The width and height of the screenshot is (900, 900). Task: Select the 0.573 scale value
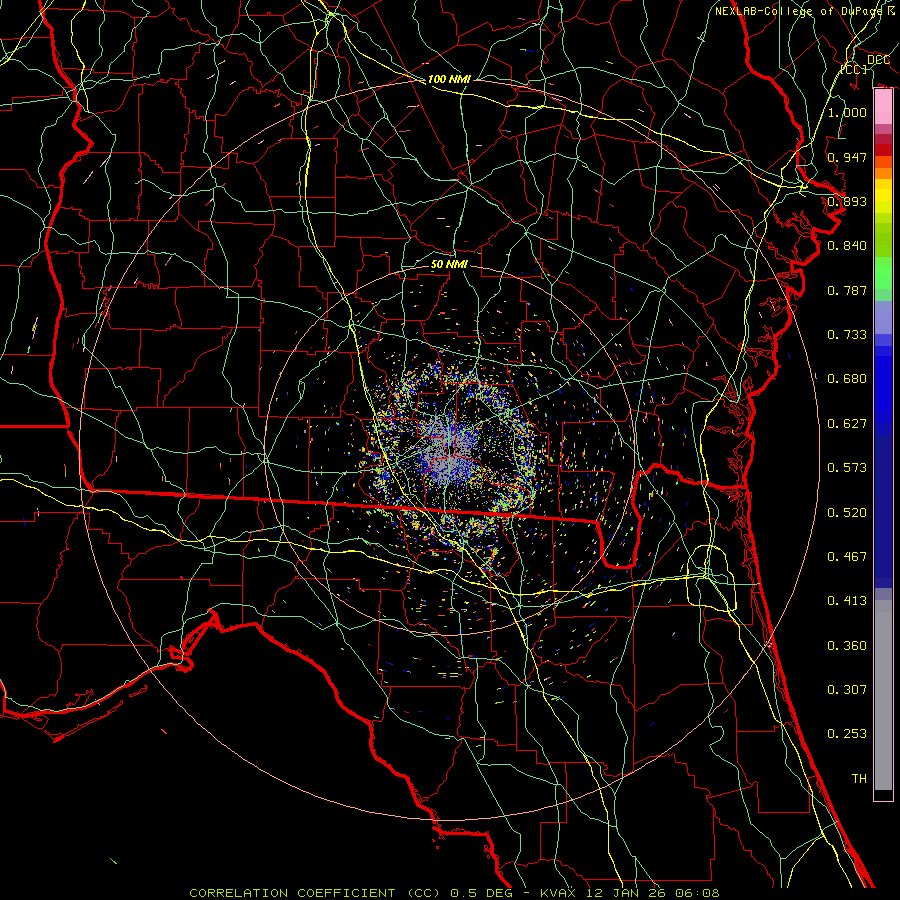[847, 468]
